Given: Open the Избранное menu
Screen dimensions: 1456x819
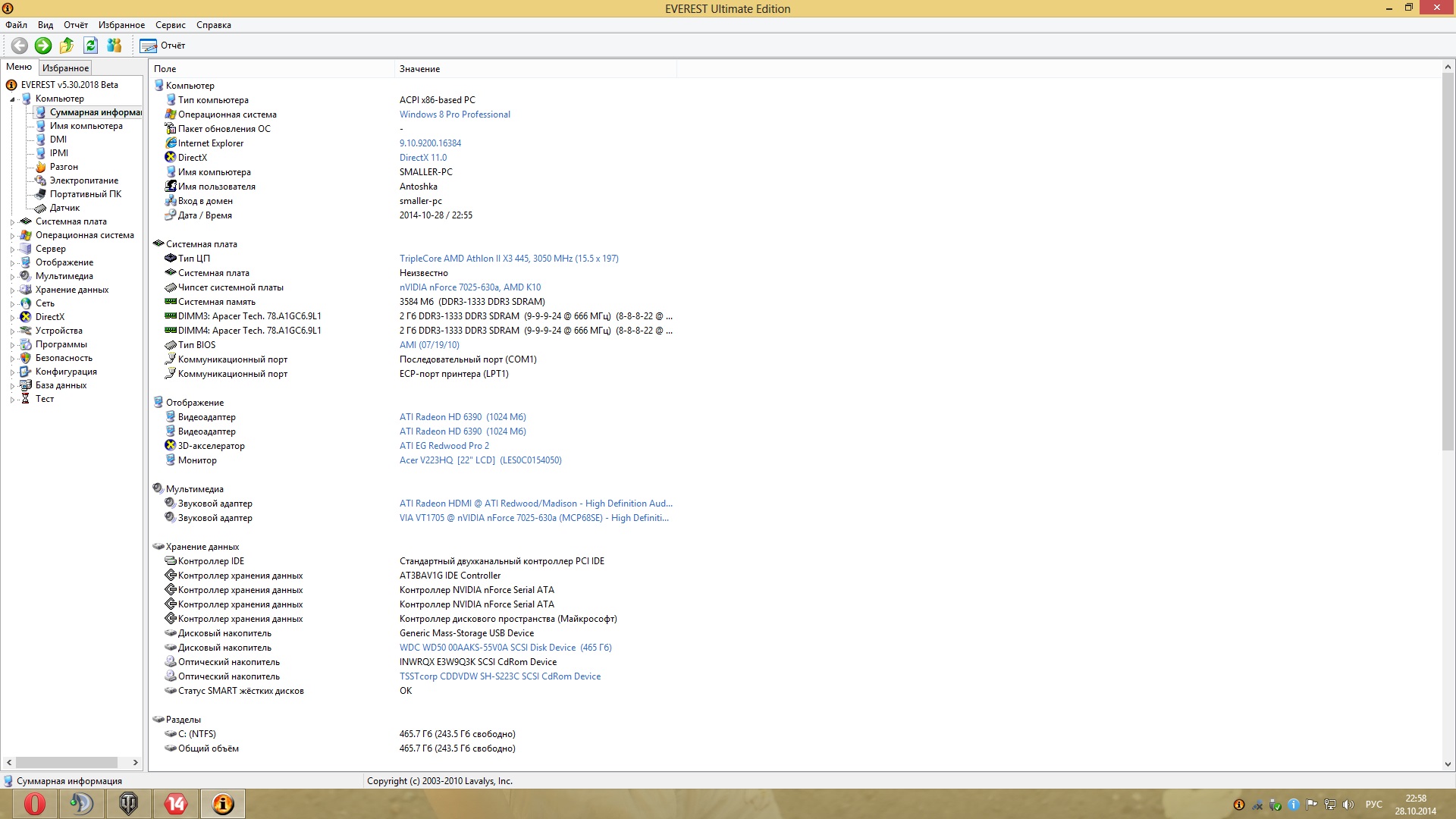Looking at the screenshot, I should [x=121, y=25].
